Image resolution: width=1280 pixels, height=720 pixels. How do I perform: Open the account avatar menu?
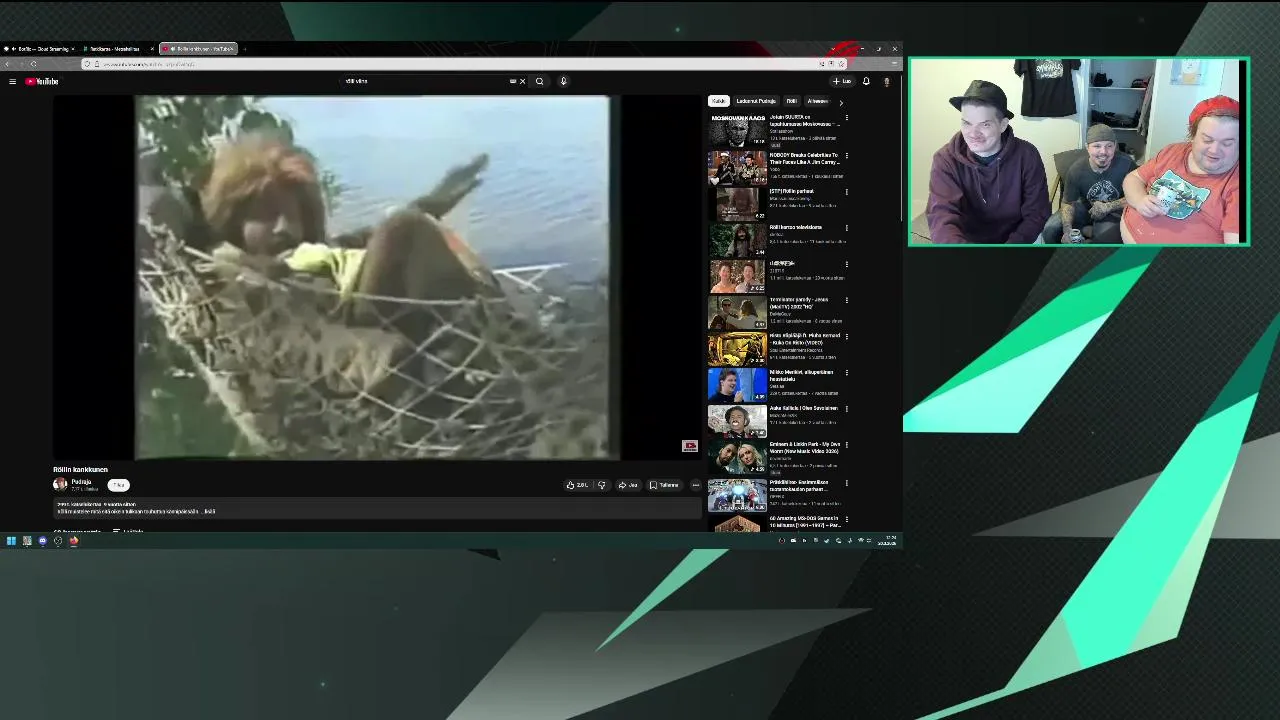tap(886, 81)
